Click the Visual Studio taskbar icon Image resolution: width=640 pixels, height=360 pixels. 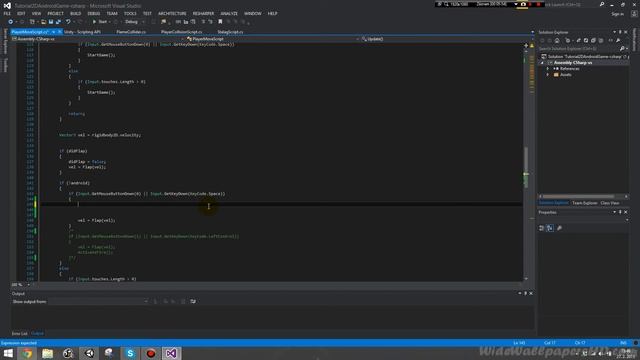click(171, 353)
